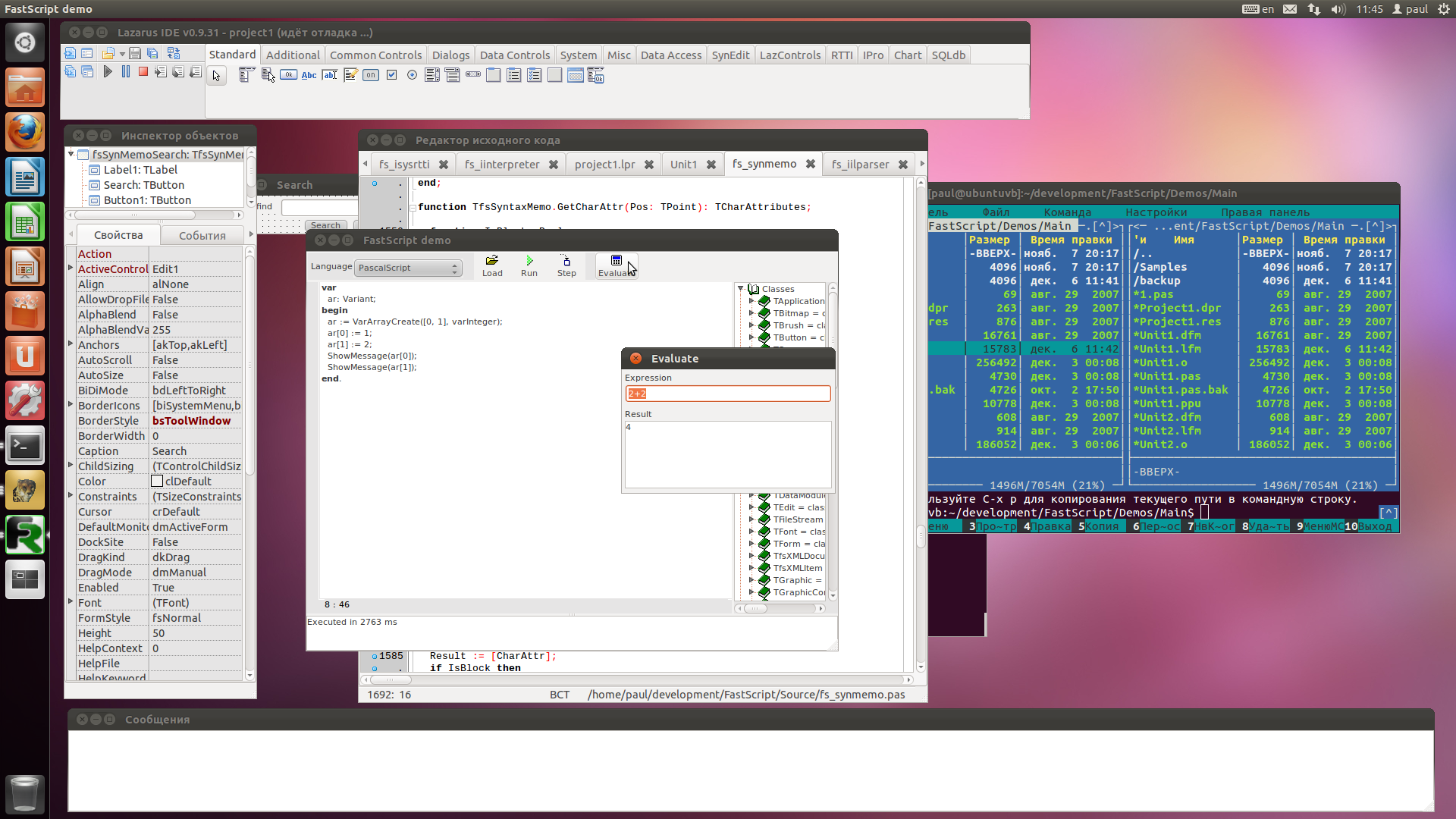Click the Expression input field in Evaluate dialog
This screenshot has height=819, width=1456.
pyautogui.click(x=728, y=394)
